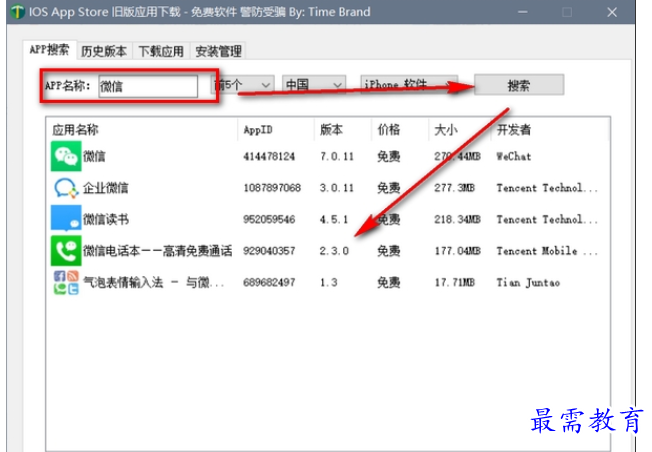
Task: Click the 微信 WeChat app icon
Action: tap(66, 156)
